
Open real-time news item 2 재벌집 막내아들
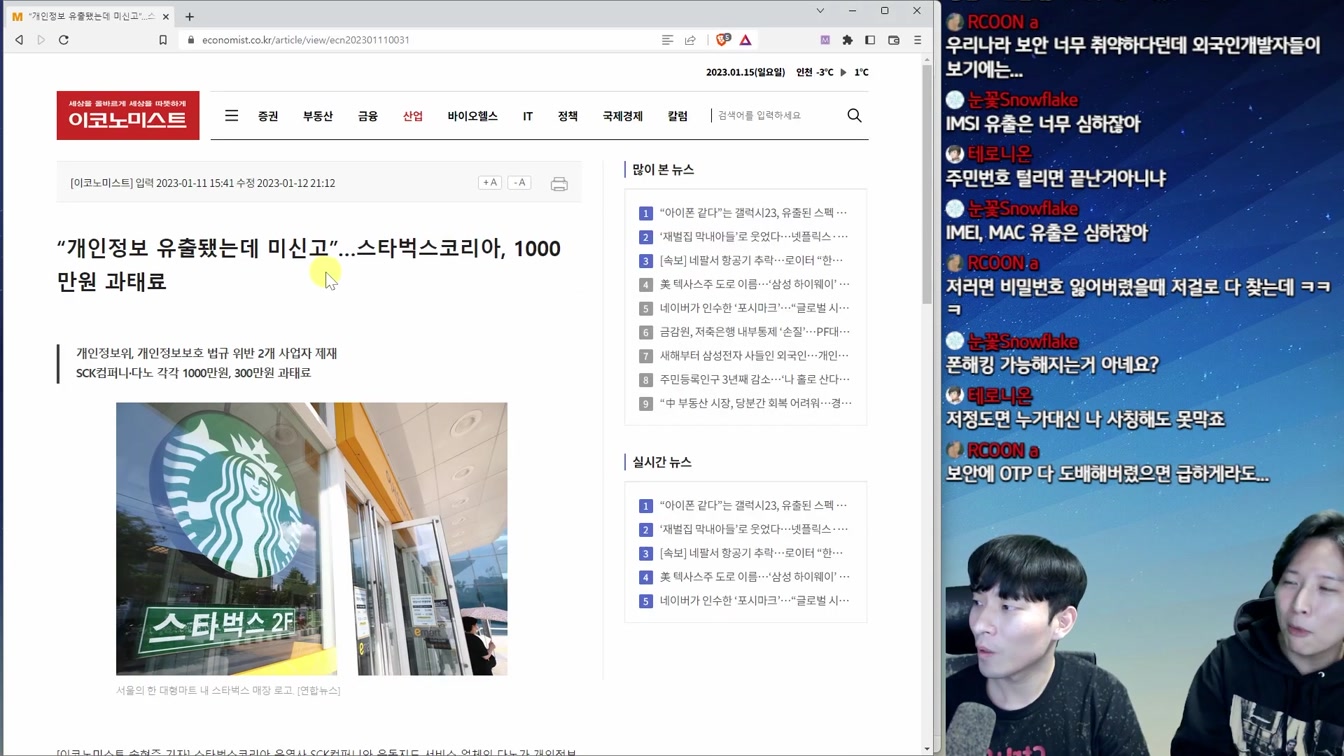pyautogui.click(x=753, y=529)
